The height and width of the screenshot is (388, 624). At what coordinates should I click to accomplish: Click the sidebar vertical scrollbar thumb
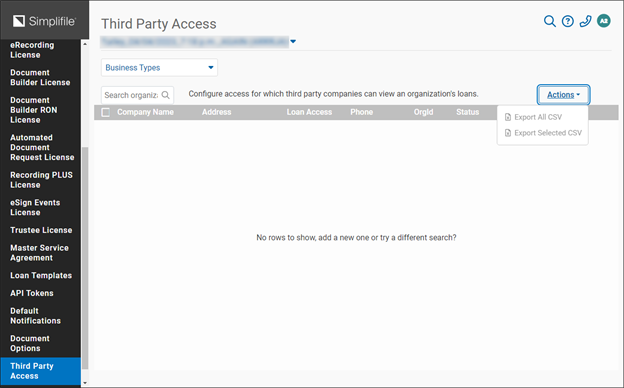[x=85, y=258]
